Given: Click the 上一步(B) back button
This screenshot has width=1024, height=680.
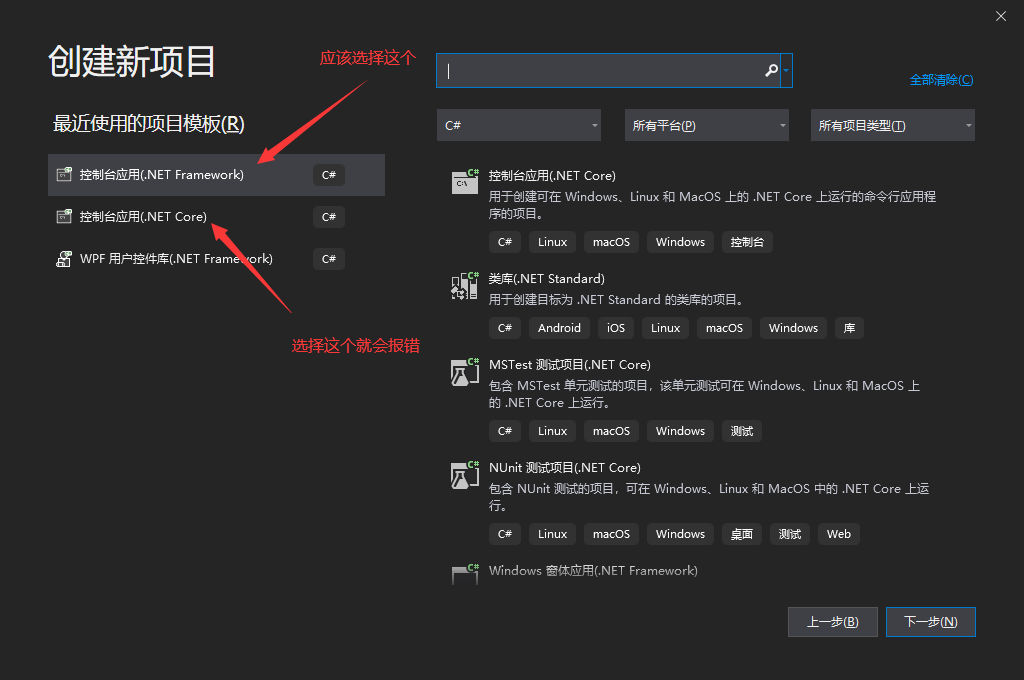Looking at the screenshot, I should (833, 622).
